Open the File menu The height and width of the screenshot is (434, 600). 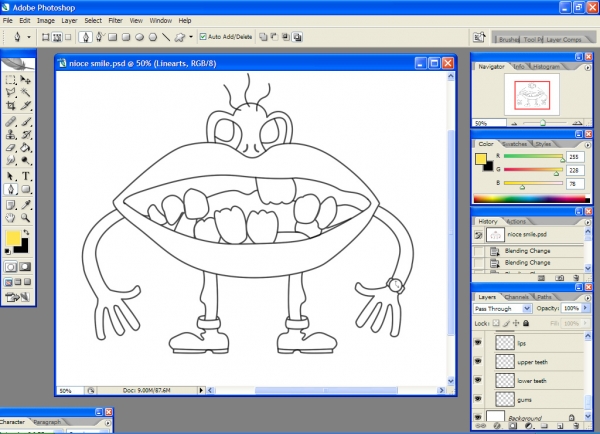pyautogui.click(x=8, y=21)
